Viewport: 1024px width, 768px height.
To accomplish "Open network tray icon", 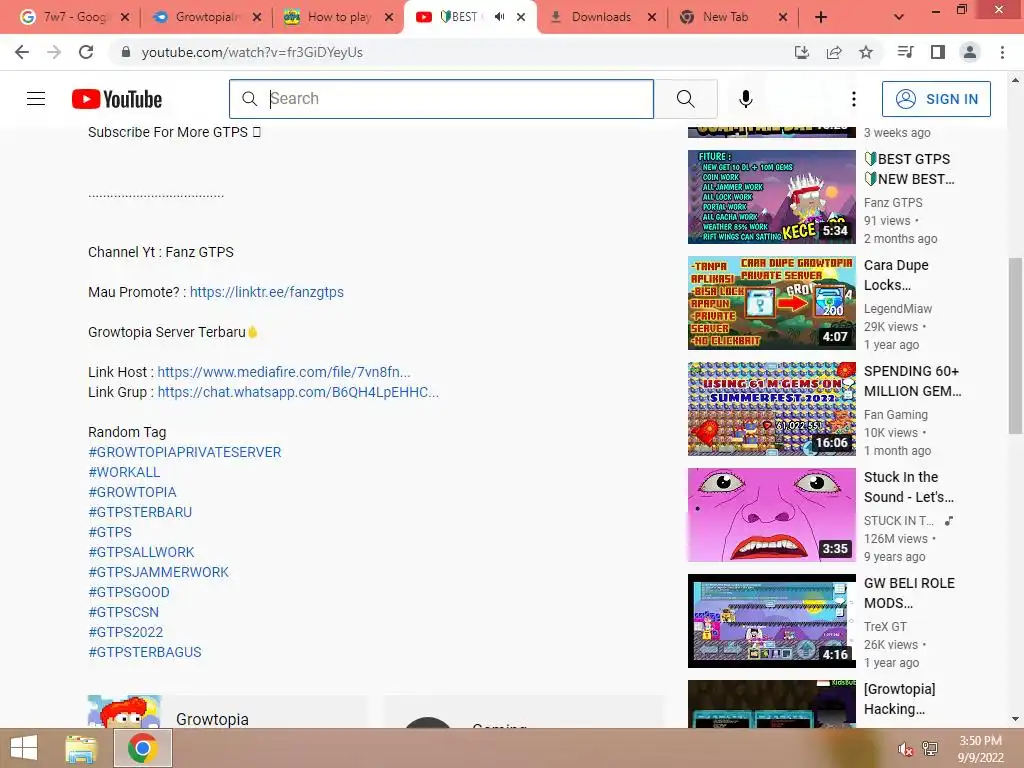I will pos(930,749).
